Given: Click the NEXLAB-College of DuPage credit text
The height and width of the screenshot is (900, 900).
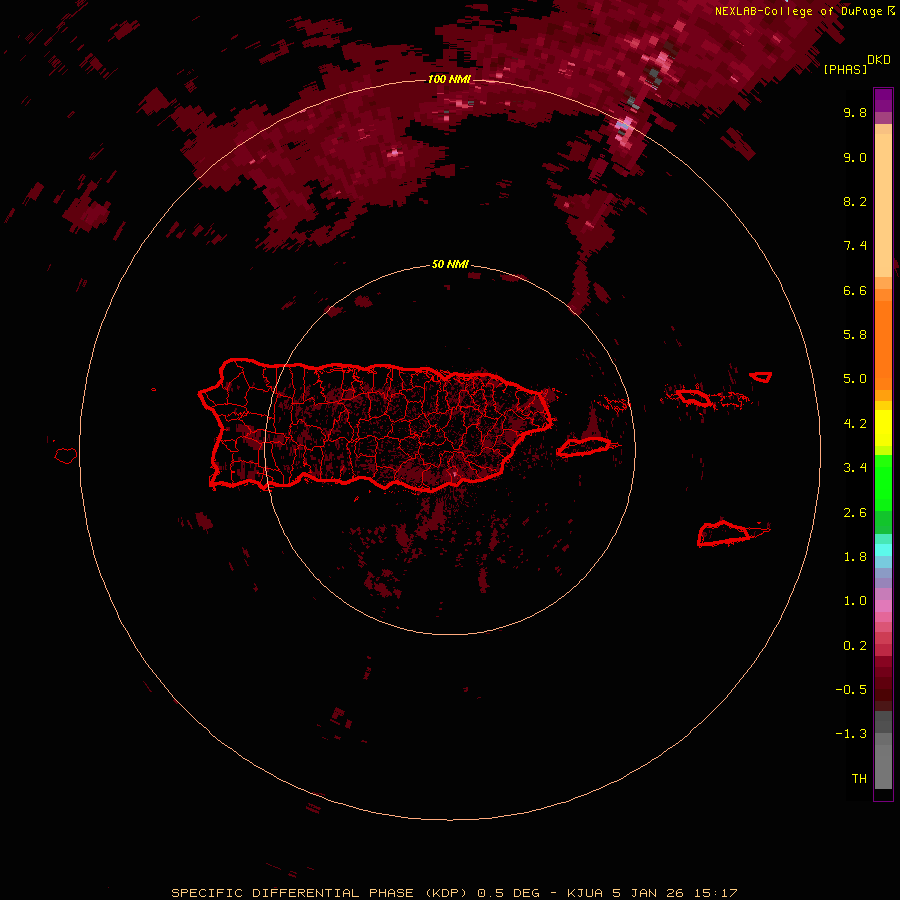Looking at the screenshot, I should pyautogui.click(x=798, y=11).
